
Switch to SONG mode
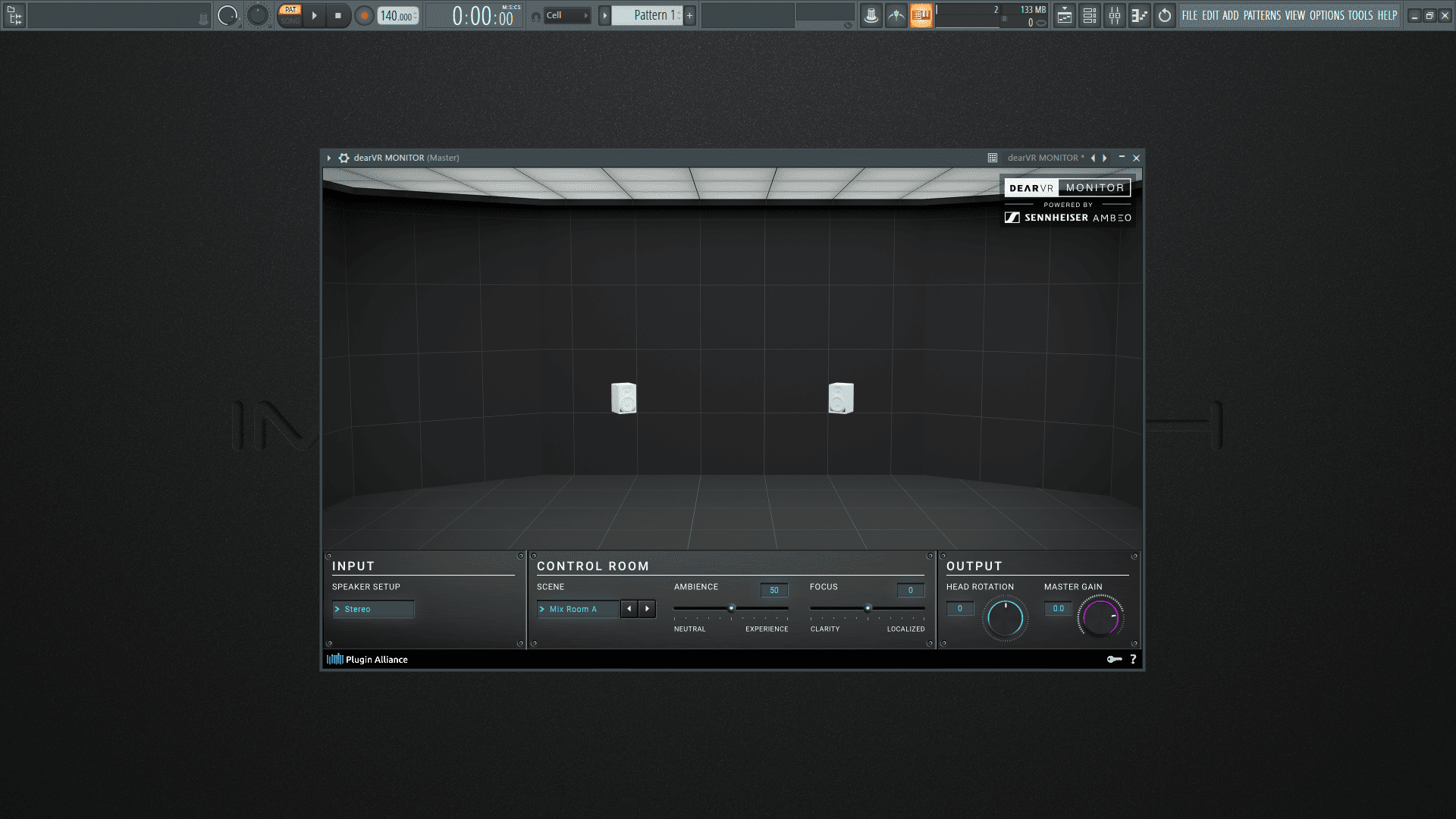click(x=290, y=20)
